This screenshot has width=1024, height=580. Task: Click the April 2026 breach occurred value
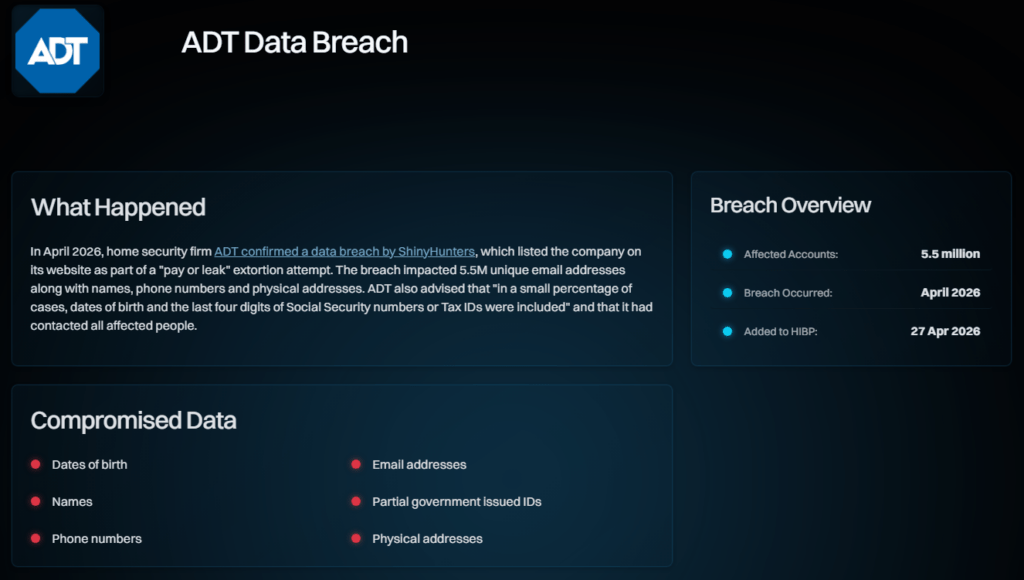point(950,293)
